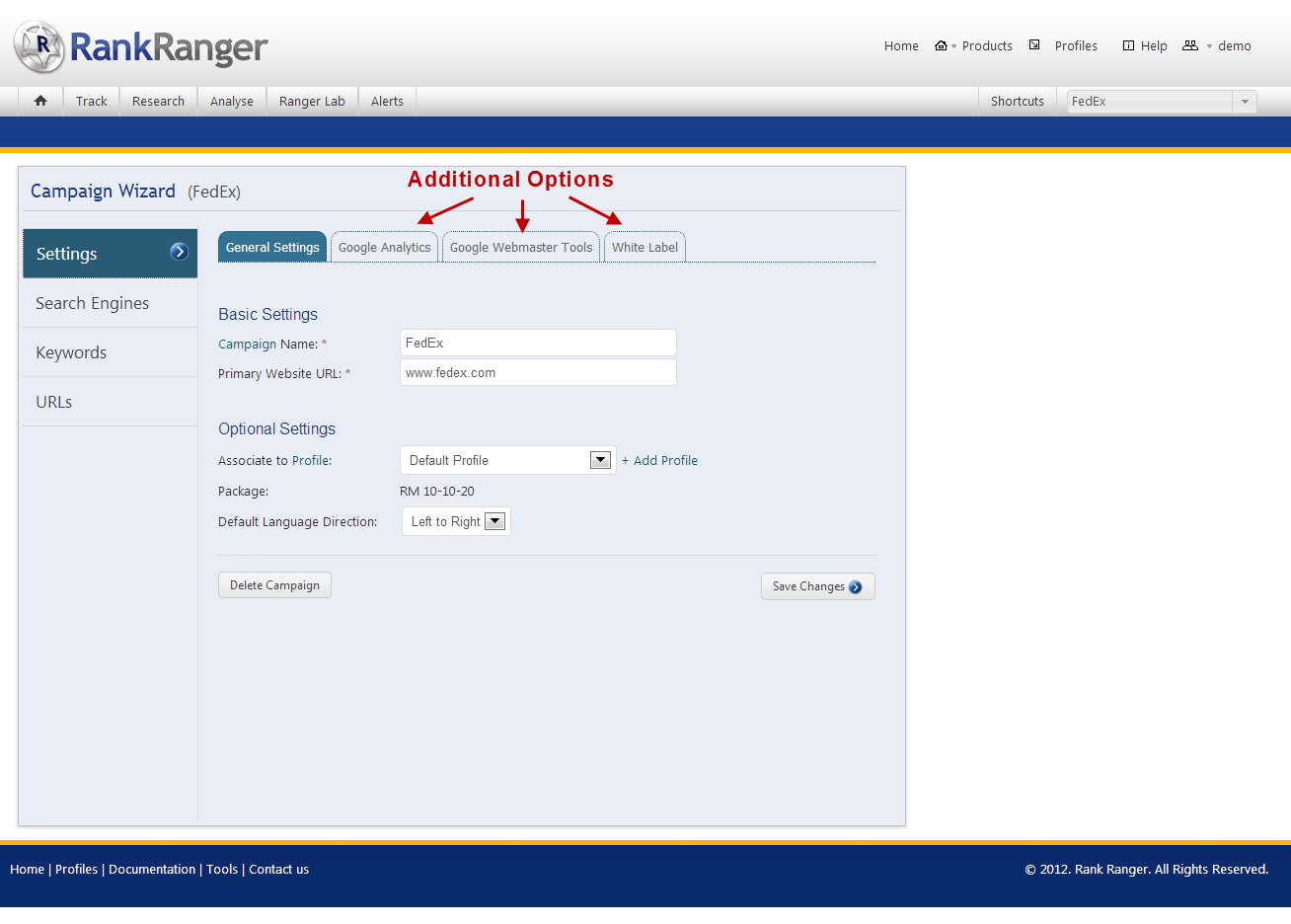Viewport: 1291px width, 924px height.
Task: Click the Home link in the footer
Action: pos(27,869)
